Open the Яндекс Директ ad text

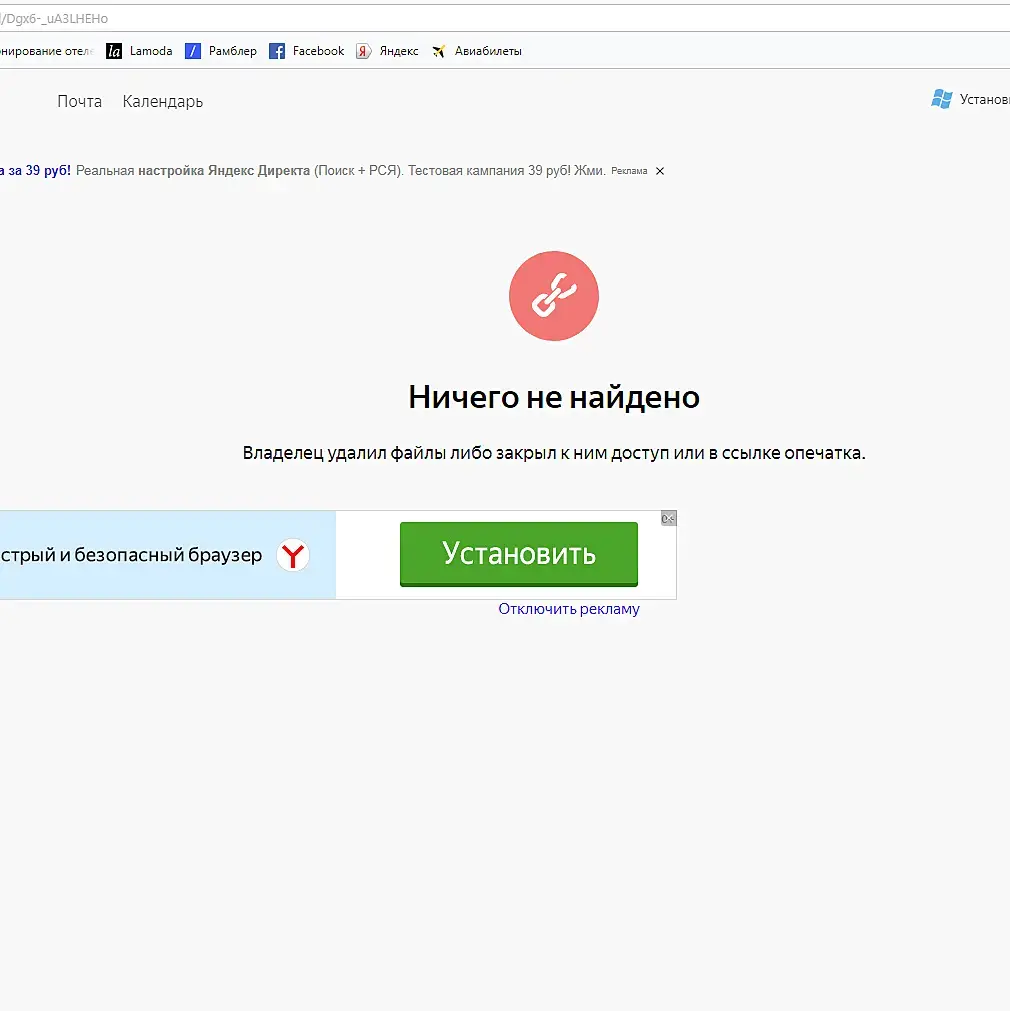click(x=341, y=171)
